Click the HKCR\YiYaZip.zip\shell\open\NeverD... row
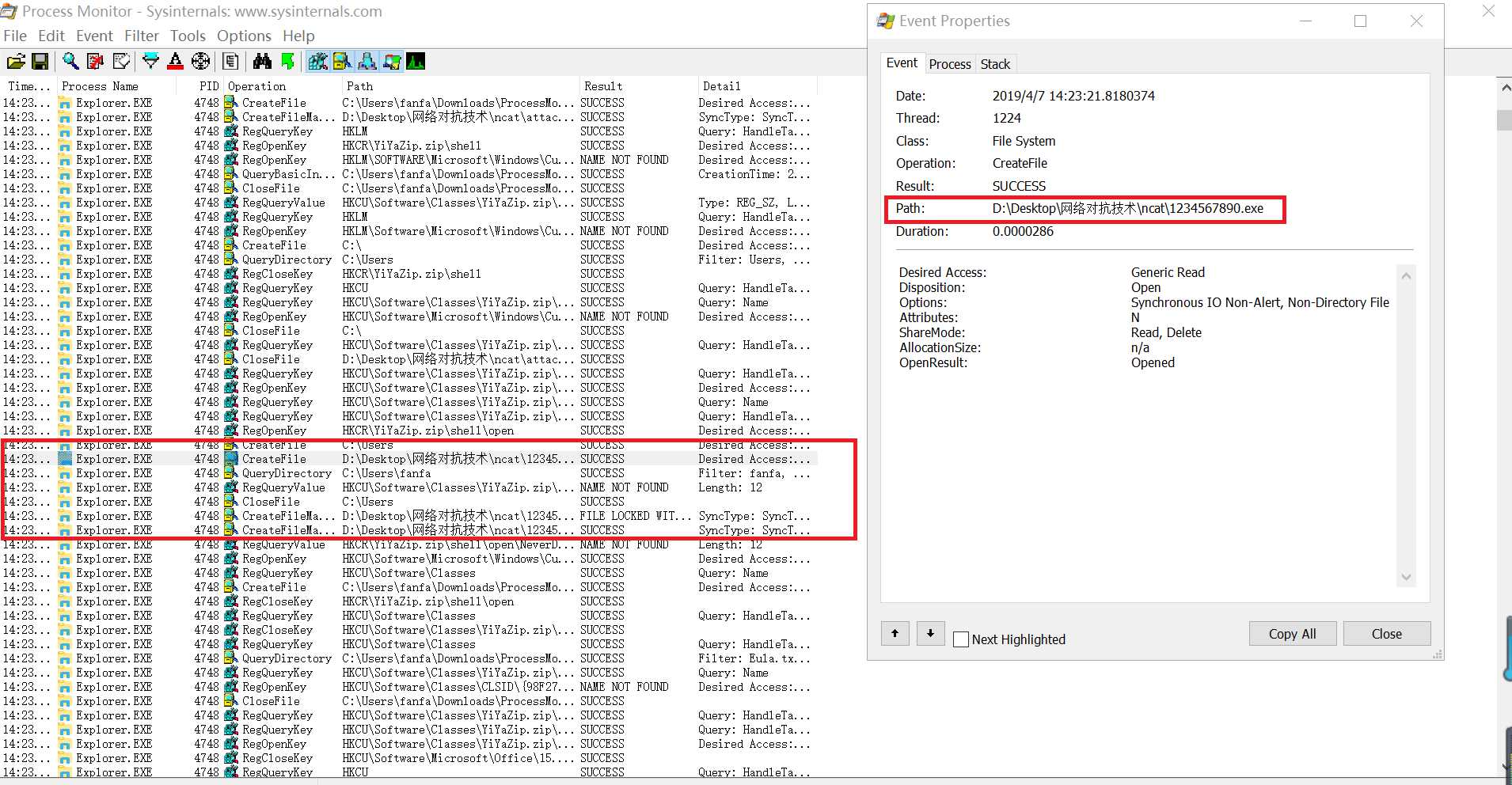 409,544
